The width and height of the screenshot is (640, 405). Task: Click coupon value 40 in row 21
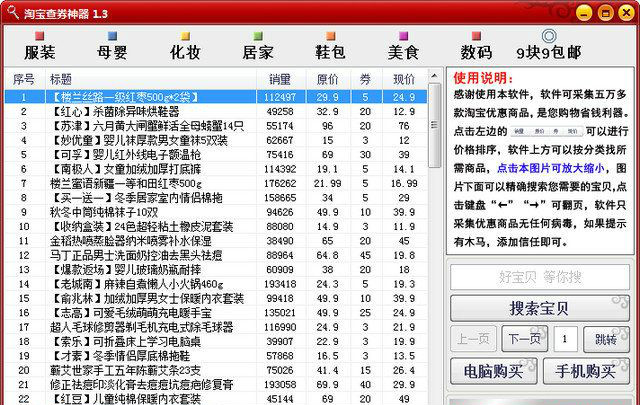(x=365, y=385)
